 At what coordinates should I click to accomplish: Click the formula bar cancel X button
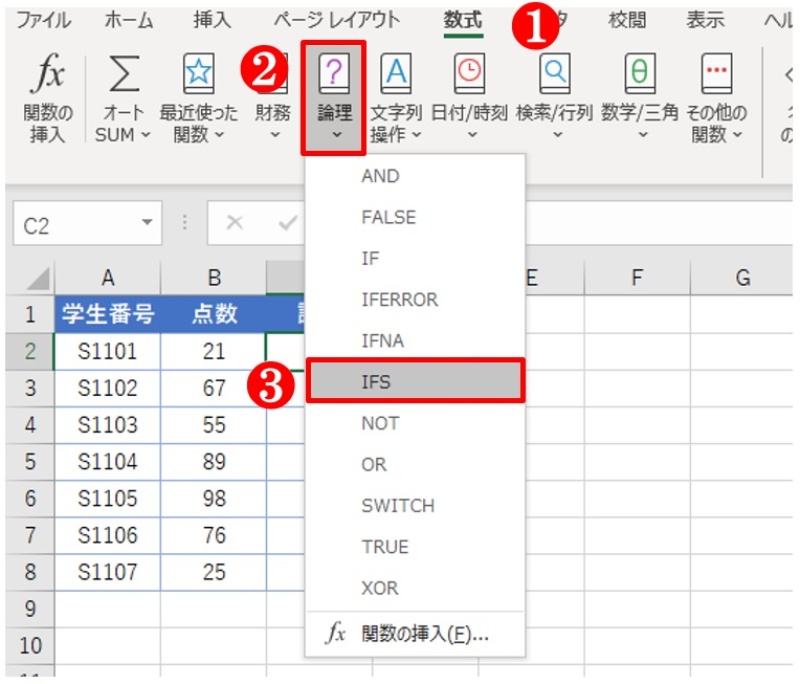click(x=235, y=223)
